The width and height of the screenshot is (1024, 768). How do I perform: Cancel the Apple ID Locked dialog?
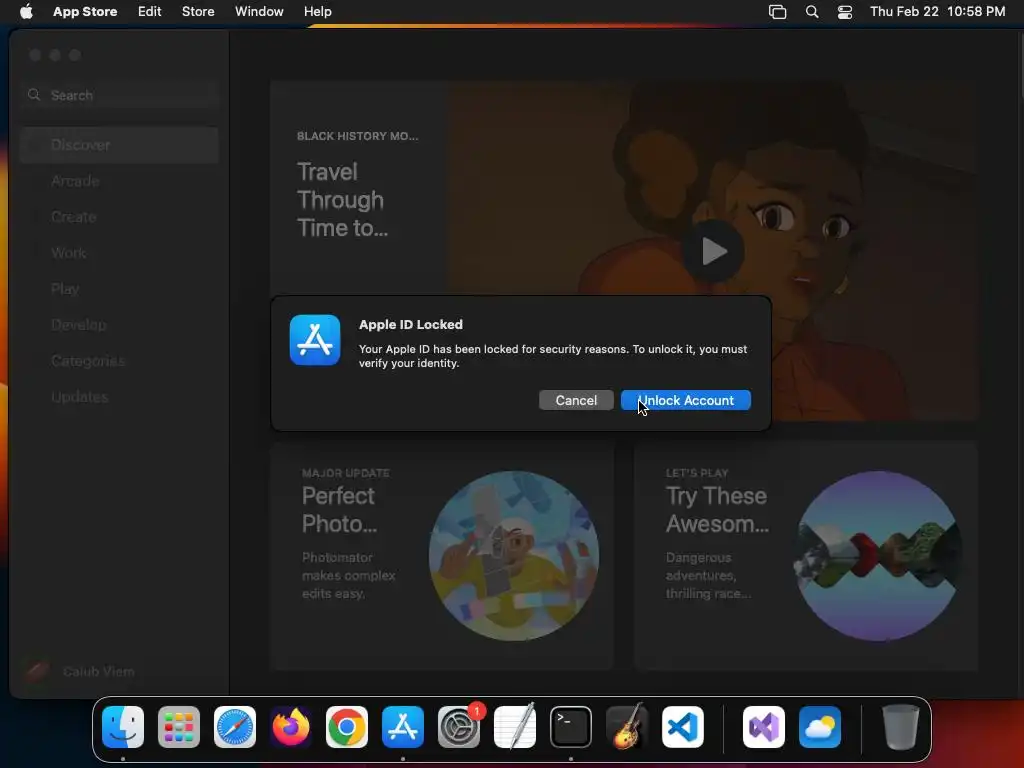coord(576,400)
